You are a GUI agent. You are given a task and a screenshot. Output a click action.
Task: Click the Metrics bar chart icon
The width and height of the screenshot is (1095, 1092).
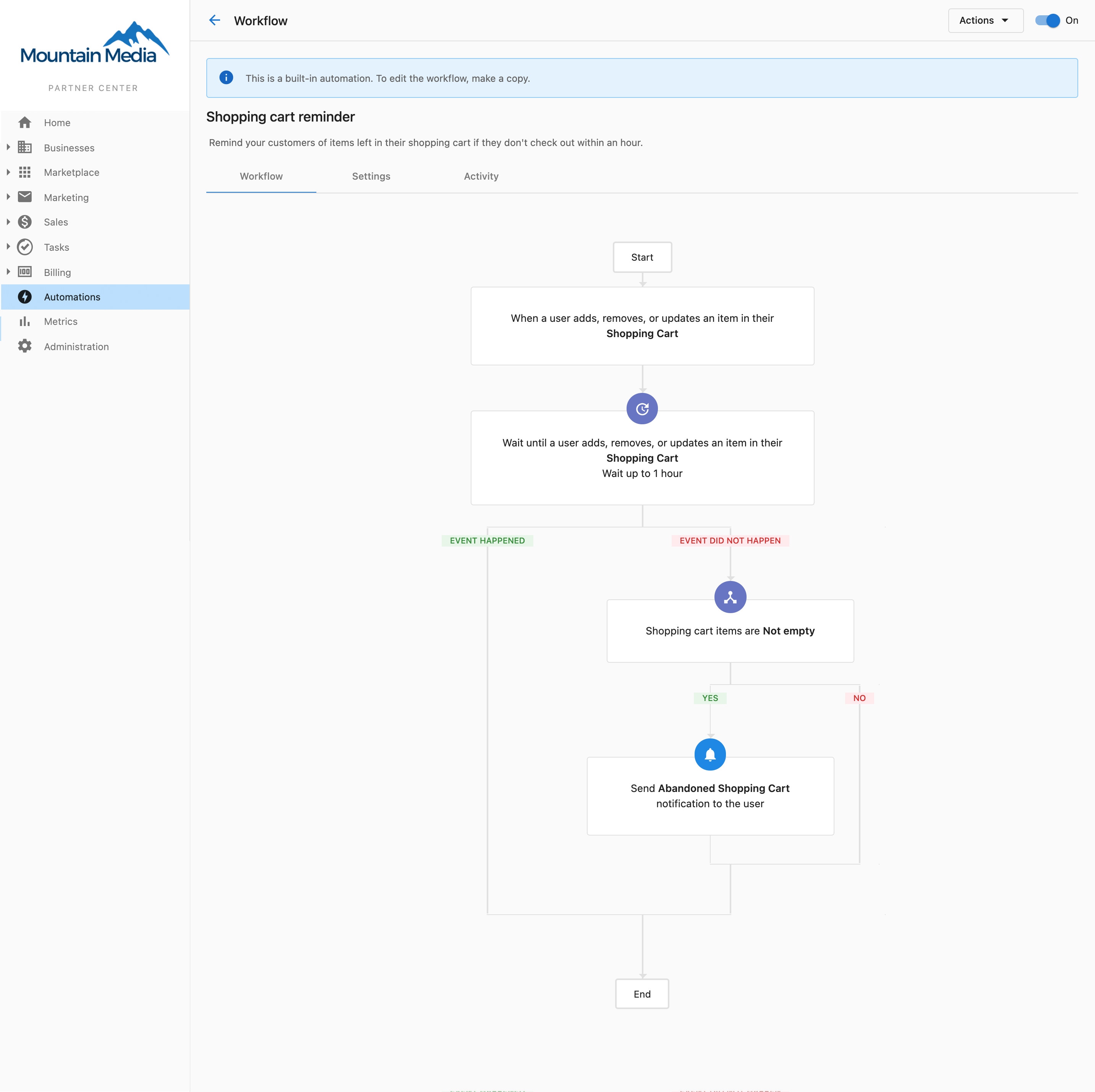coord(24,321)
